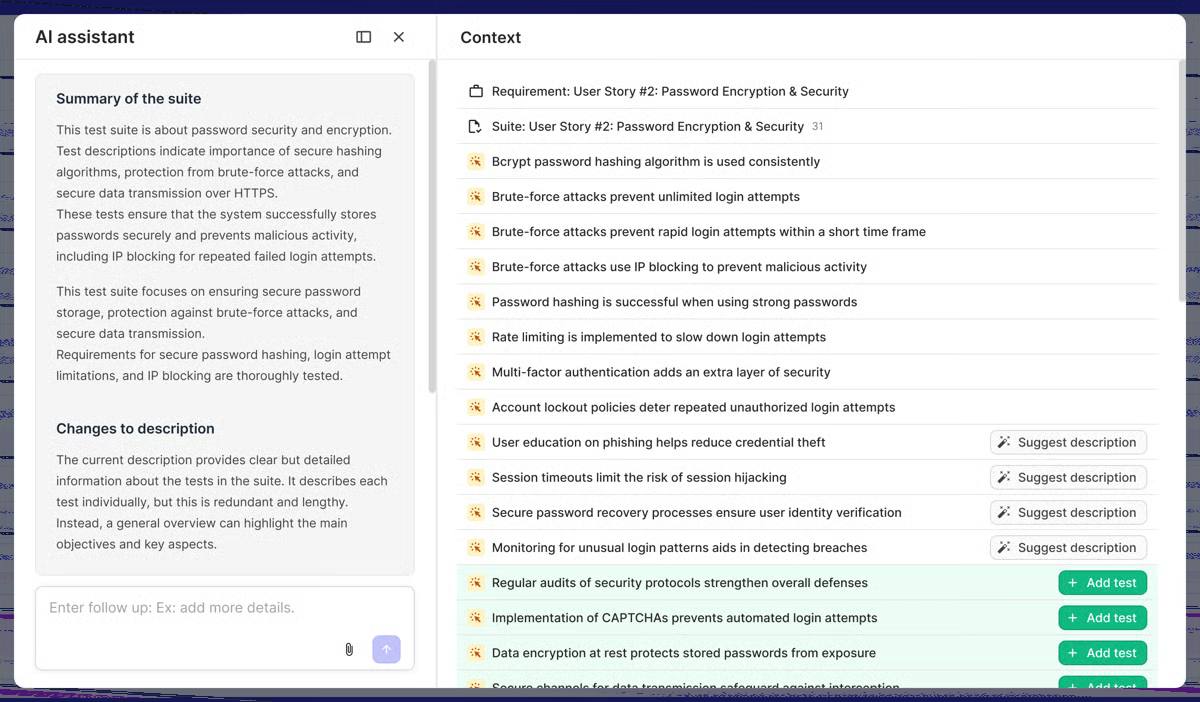
Task: Click the AI icon next to the Multi-factor authentication test
Action: click(475, 371)
